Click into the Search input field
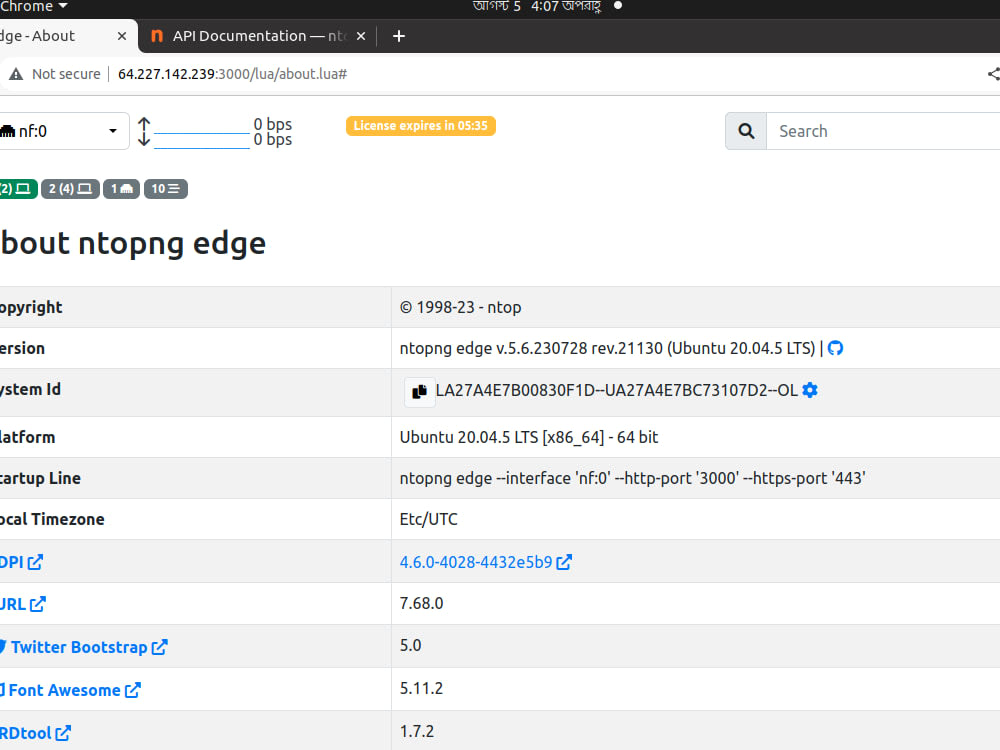 coord(883,131)
